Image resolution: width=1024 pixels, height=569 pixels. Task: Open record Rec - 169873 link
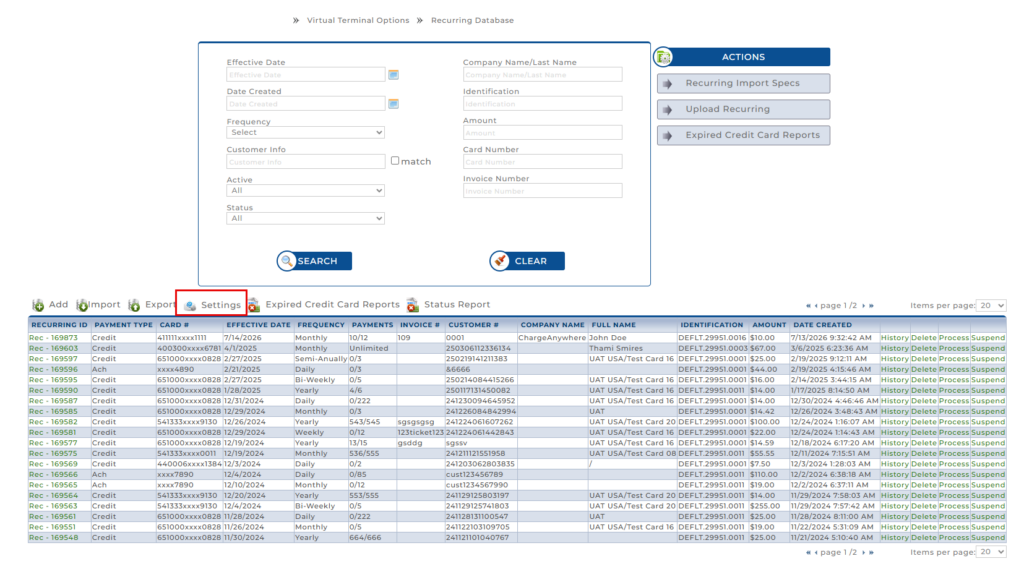pyautogui.click(x=53, y=338)
